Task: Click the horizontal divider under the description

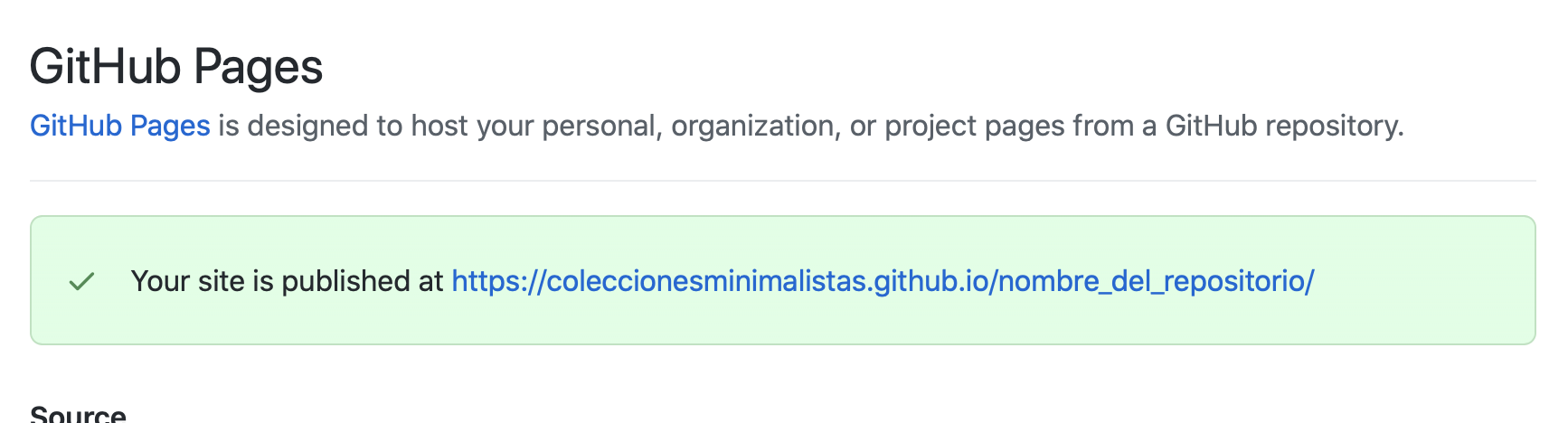Action: pyautogui.click(x=783, y=181)
